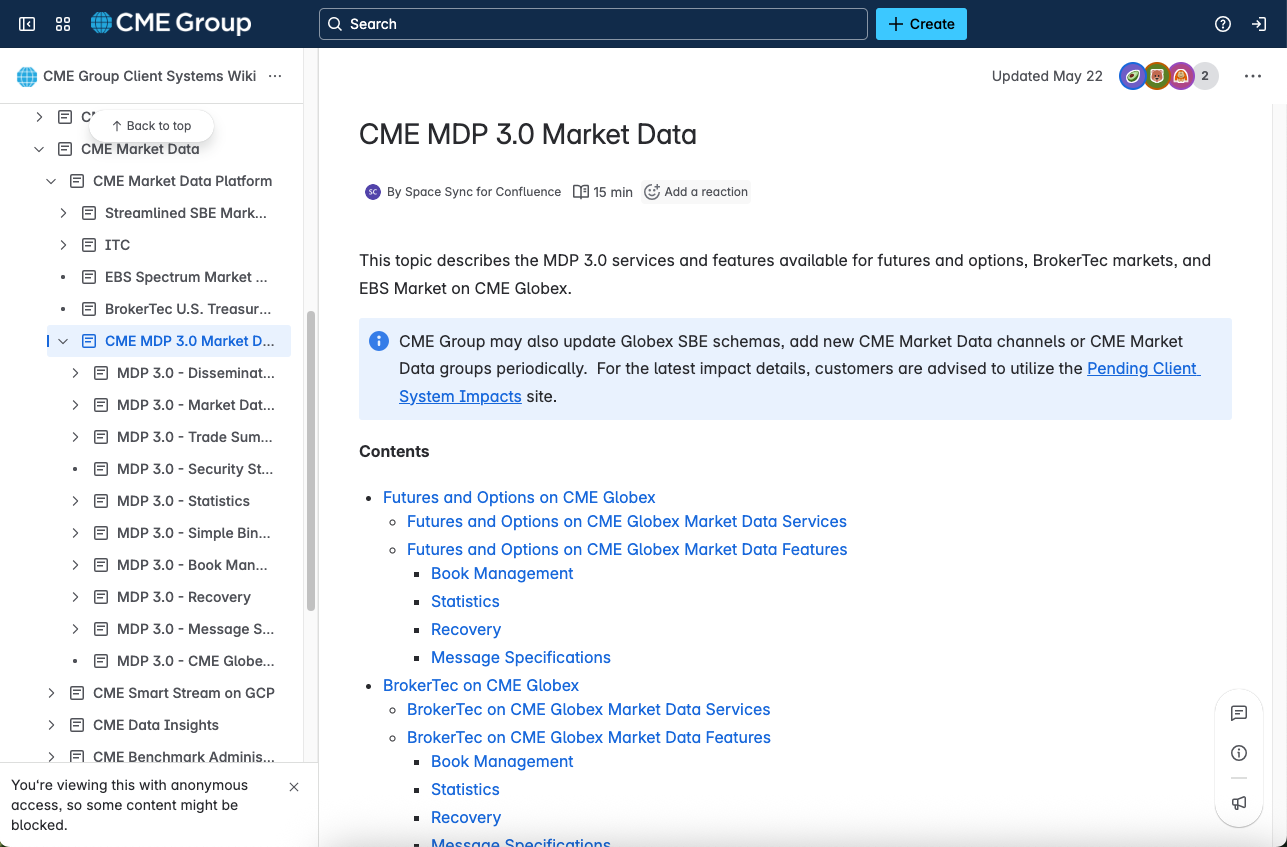
Task: Expand the MDP 3.0 - Statistics page
Action: click(x=74, y=500)
